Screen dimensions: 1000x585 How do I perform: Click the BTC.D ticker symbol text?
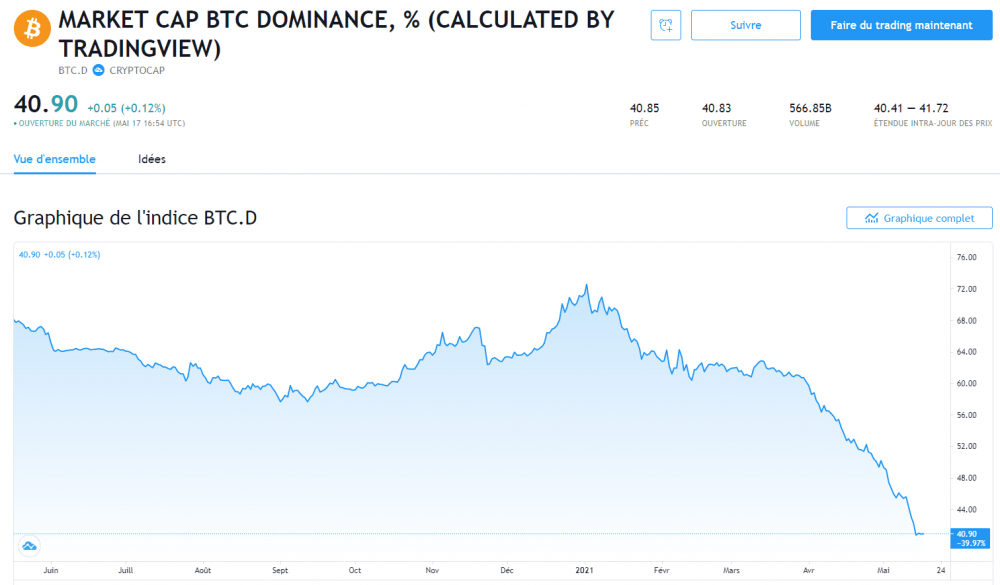point(73,70)
